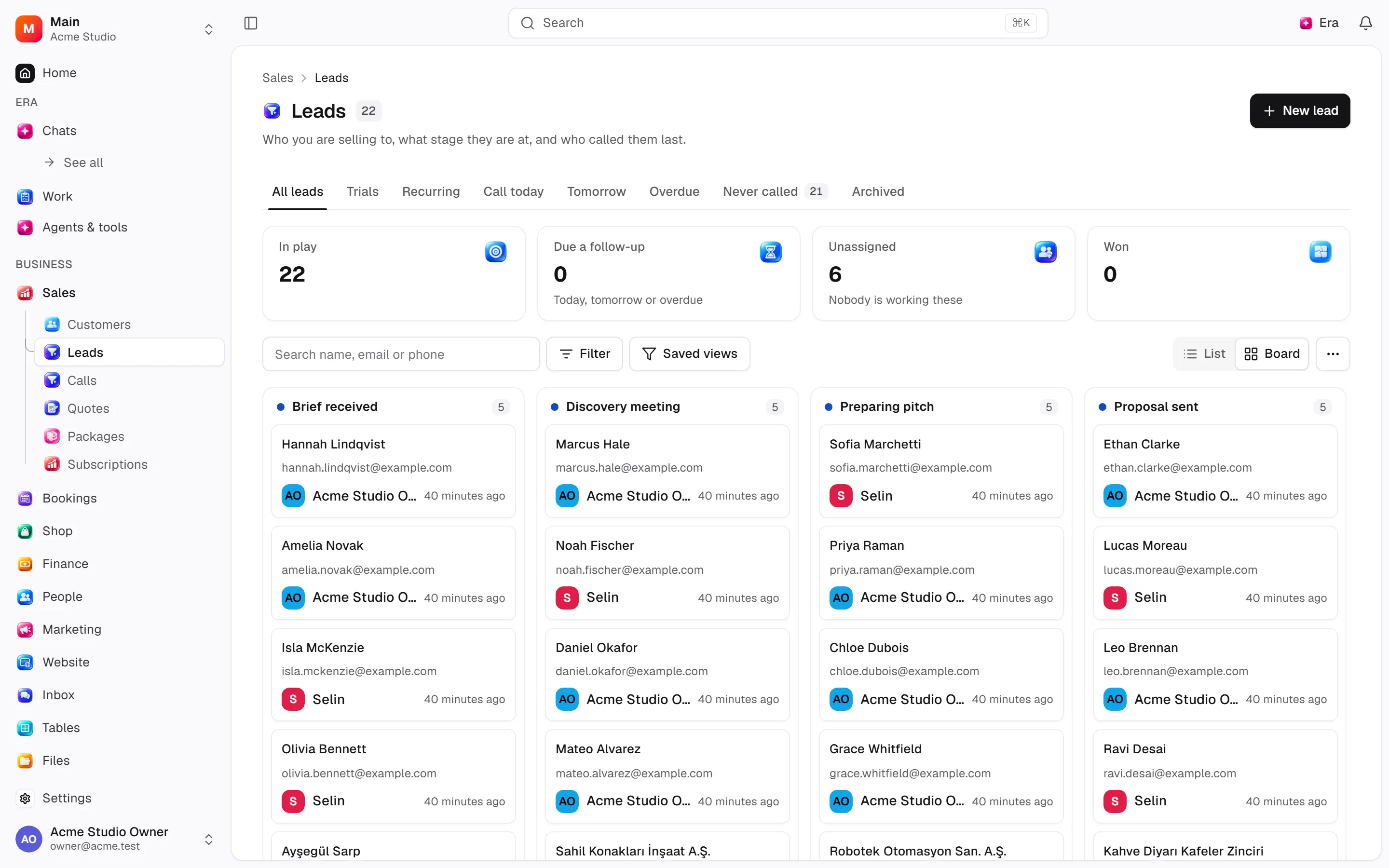Click the search name, email or phone field
This screenshot has width=1389, height=868.
point(401,353)
